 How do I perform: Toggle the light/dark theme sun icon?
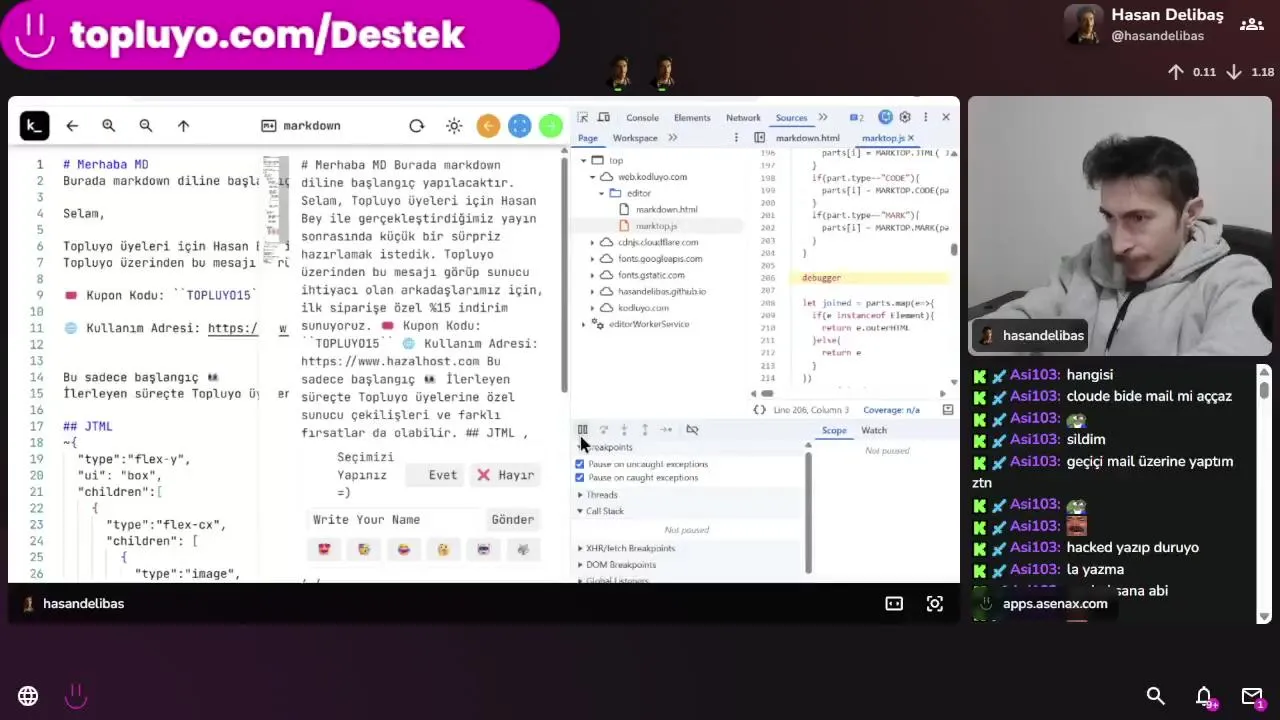pyautogui.click(x=454, y=125)
